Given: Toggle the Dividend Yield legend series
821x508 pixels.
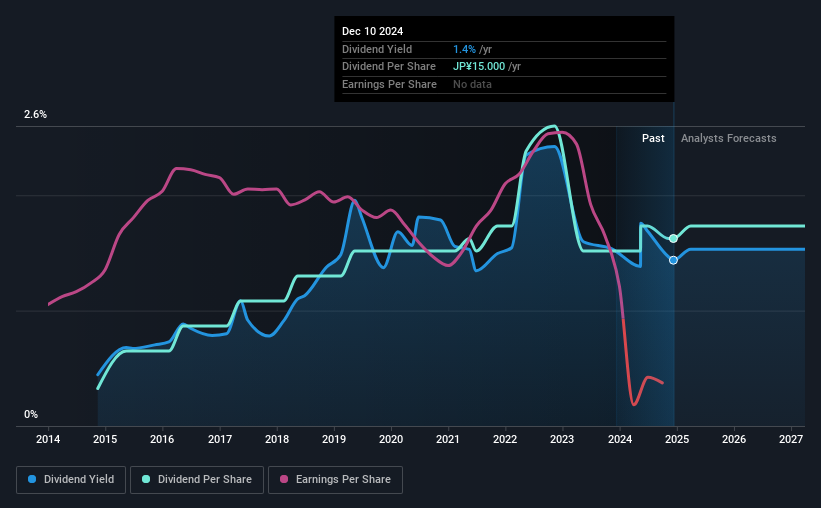Looking at the screenshot, I should click(71, 479).
